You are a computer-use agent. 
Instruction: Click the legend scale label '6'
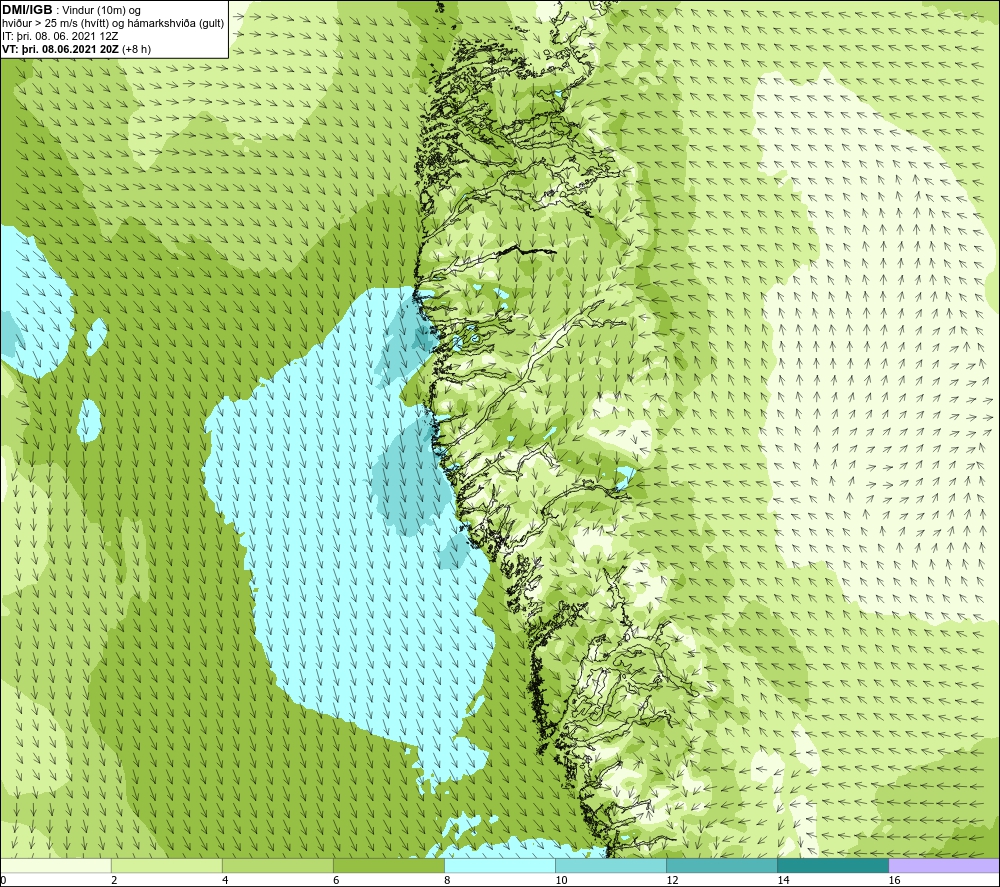pos(336,880)
